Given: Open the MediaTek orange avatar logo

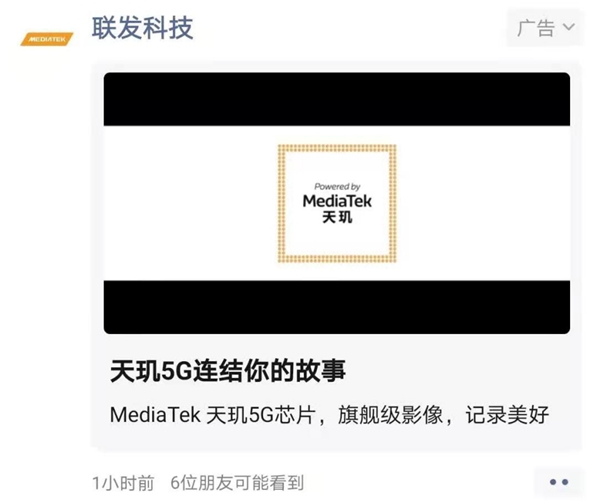Looking at the screenshot, I should pos(46,39).
